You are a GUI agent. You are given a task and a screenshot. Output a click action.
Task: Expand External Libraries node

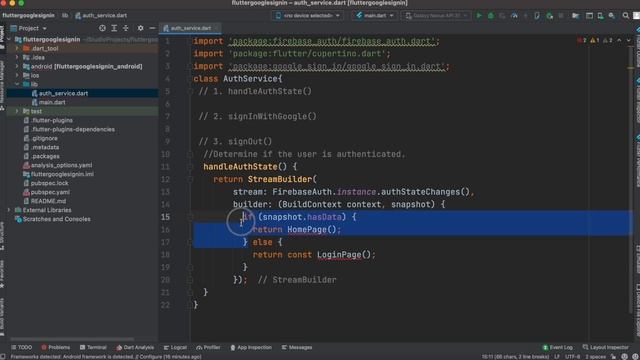[x=9, y=210]
